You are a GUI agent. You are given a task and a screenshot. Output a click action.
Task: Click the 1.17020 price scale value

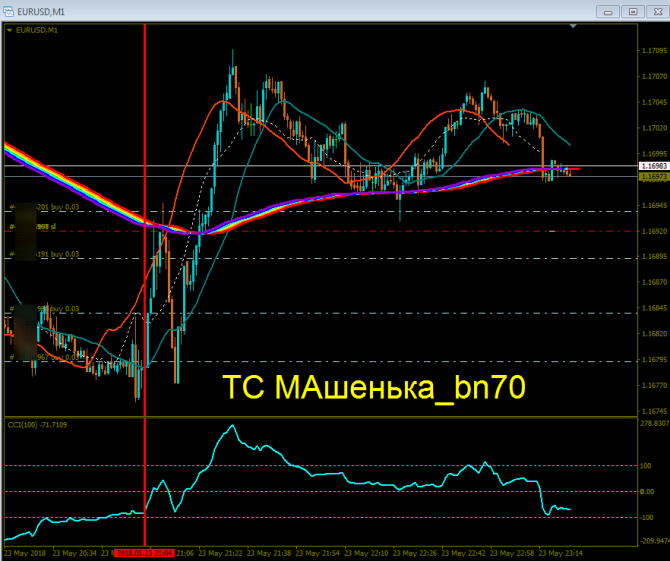pos(655,128)
